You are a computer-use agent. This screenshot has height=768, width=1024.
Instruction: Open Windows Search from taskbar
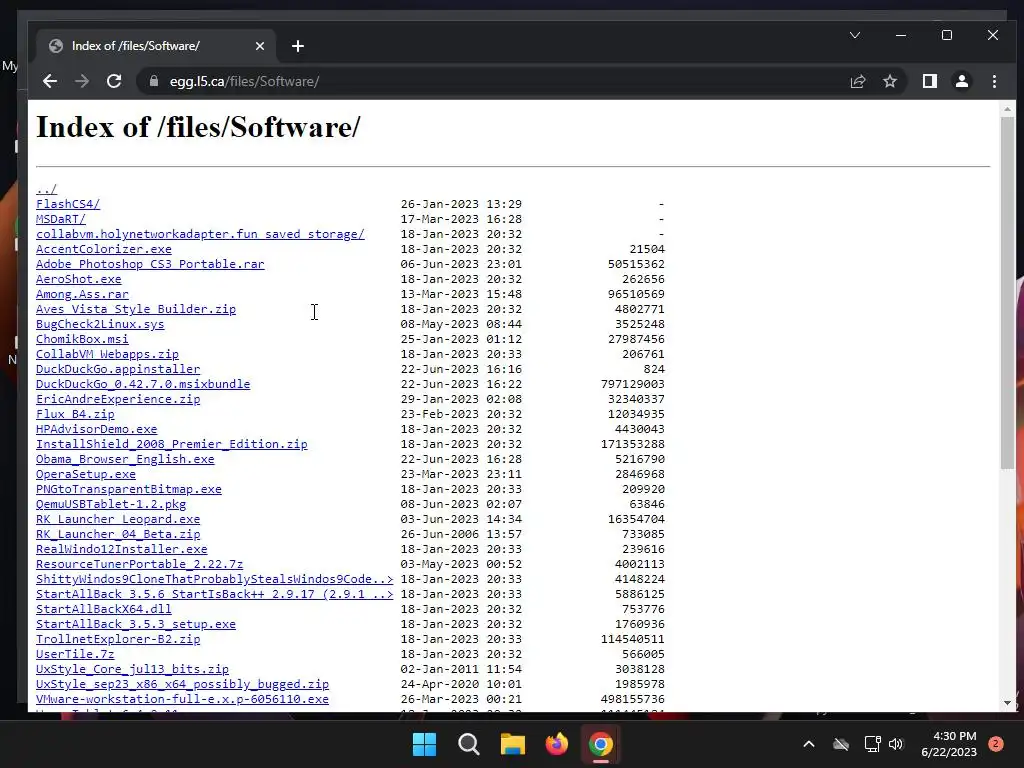coord(469,744)
